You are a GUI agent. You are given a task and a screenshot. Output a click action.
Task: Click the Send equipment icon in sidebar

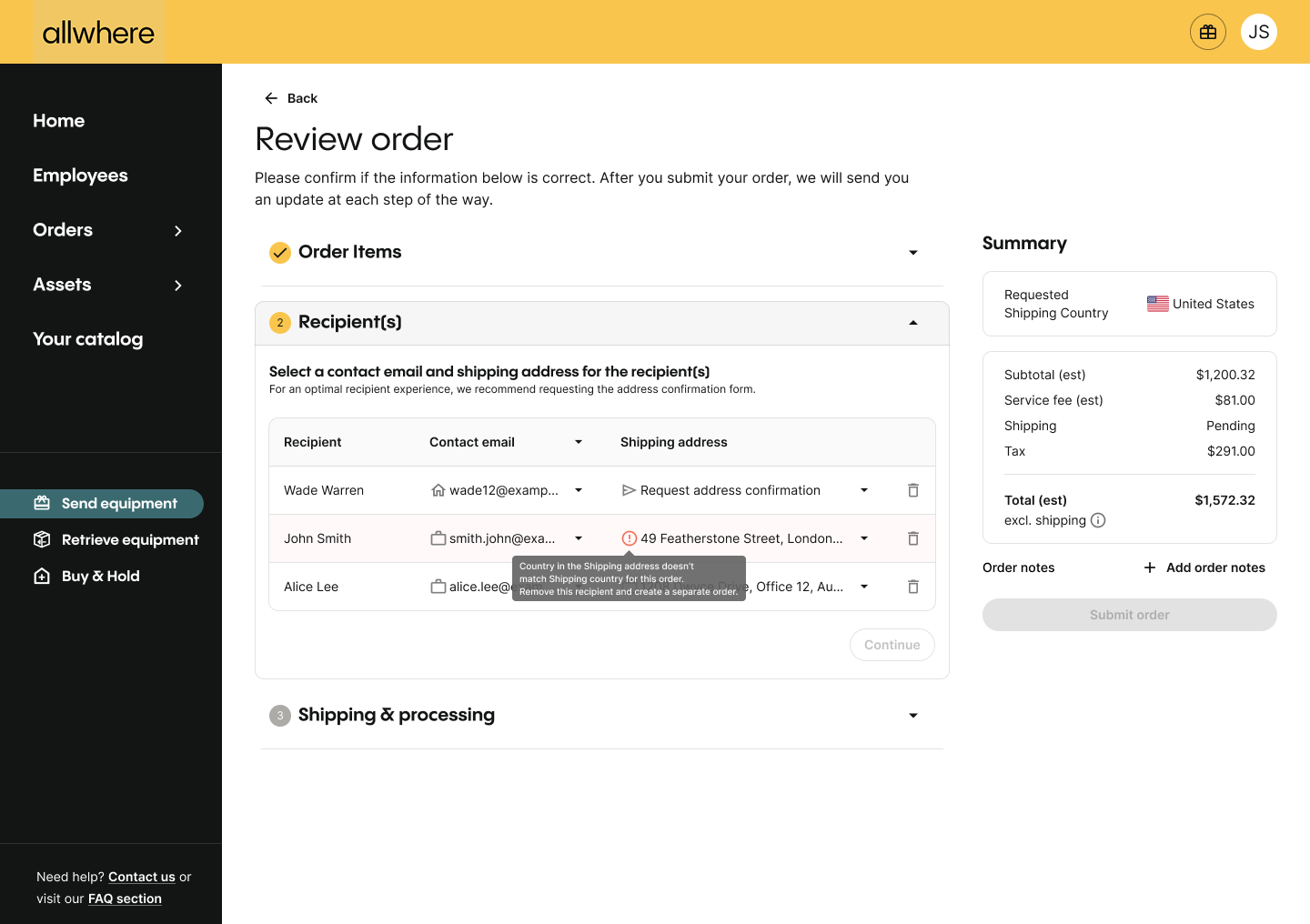(x=42, y=503)
